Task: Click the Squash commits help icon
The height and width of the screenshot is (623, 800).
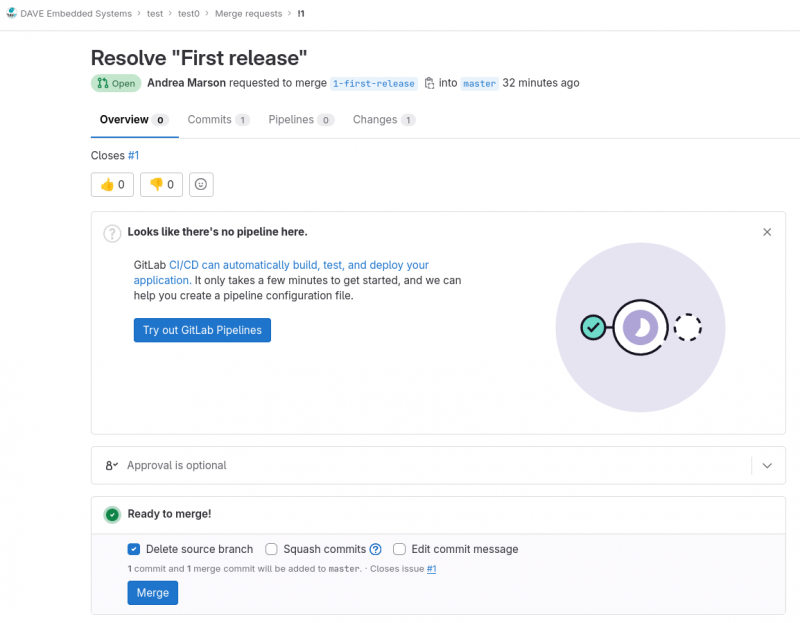Action: point(376,549)
